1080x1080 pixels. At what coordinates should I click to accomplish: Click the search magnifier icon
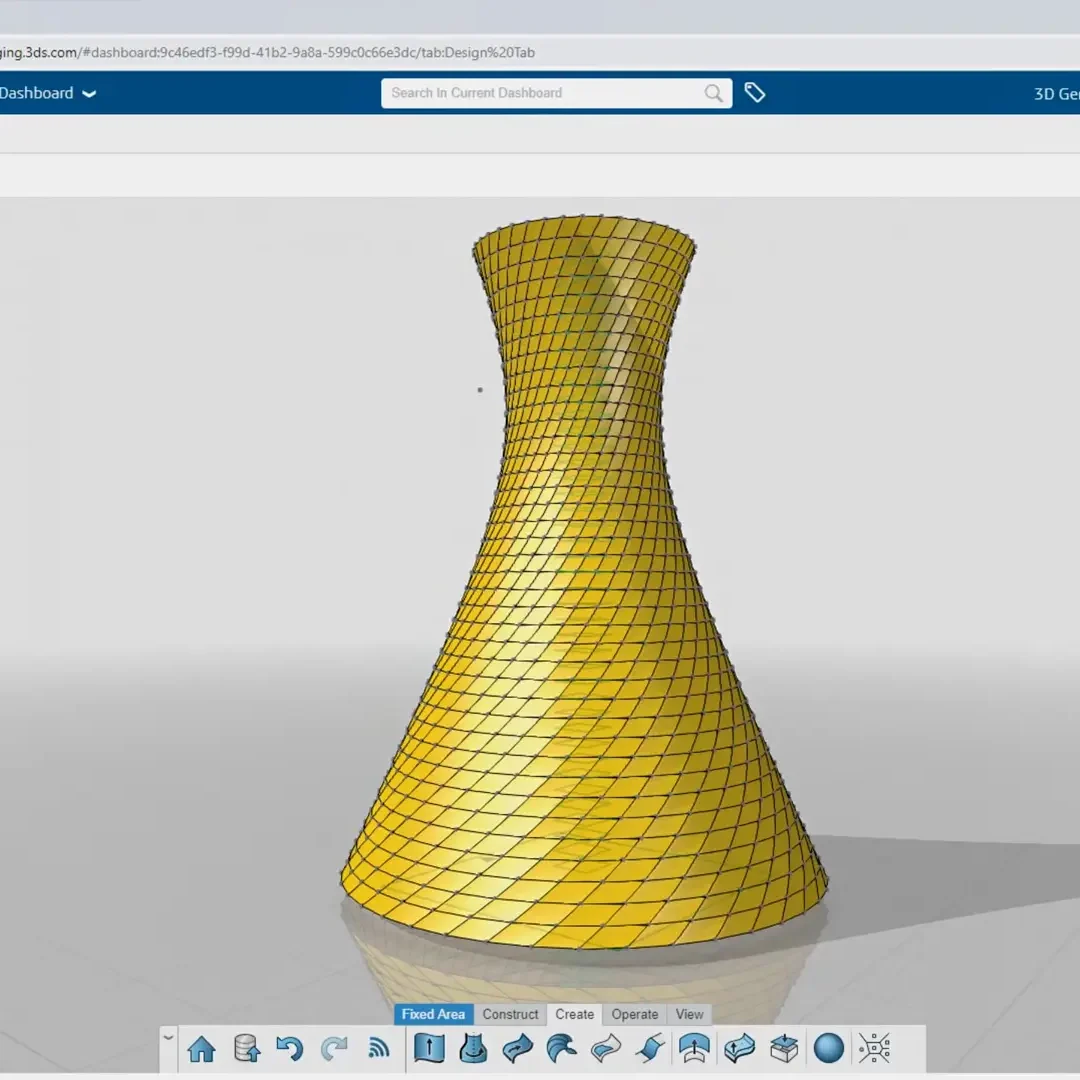coord(714,93)
